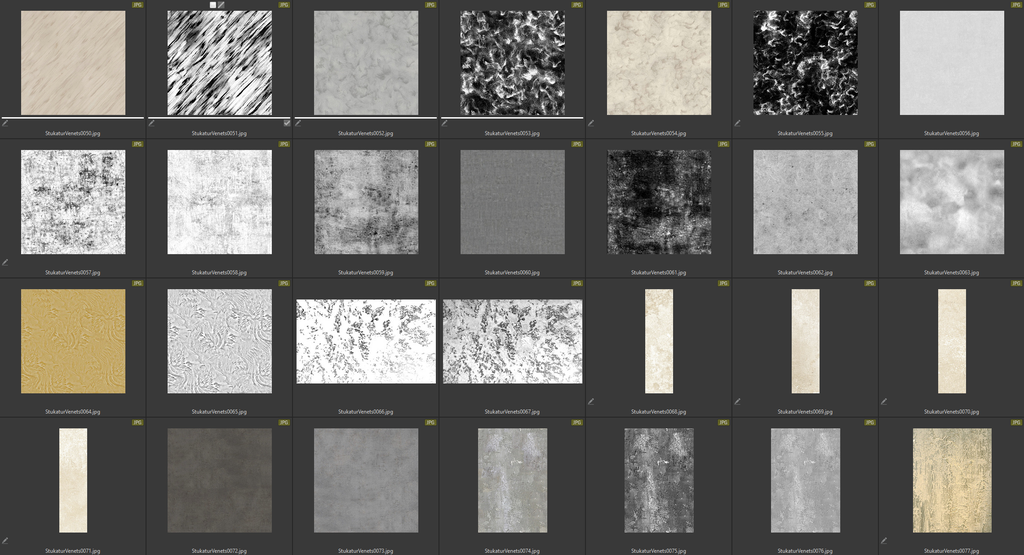Select the StukaturVenets0072 dark brown thumbnail
Viewport: 1024px width, 555px height.
(219, 480)
